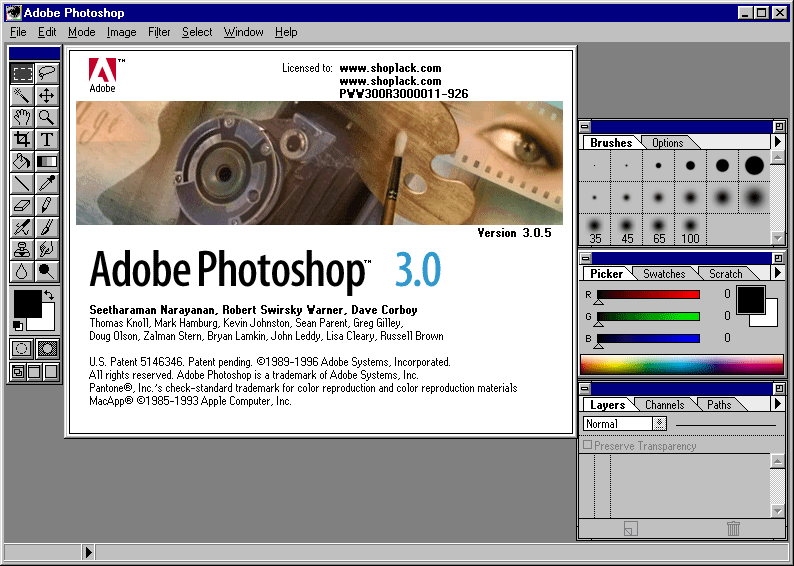
Task: Toggle the Preserve Transparency checkbox
Action: 588,446
